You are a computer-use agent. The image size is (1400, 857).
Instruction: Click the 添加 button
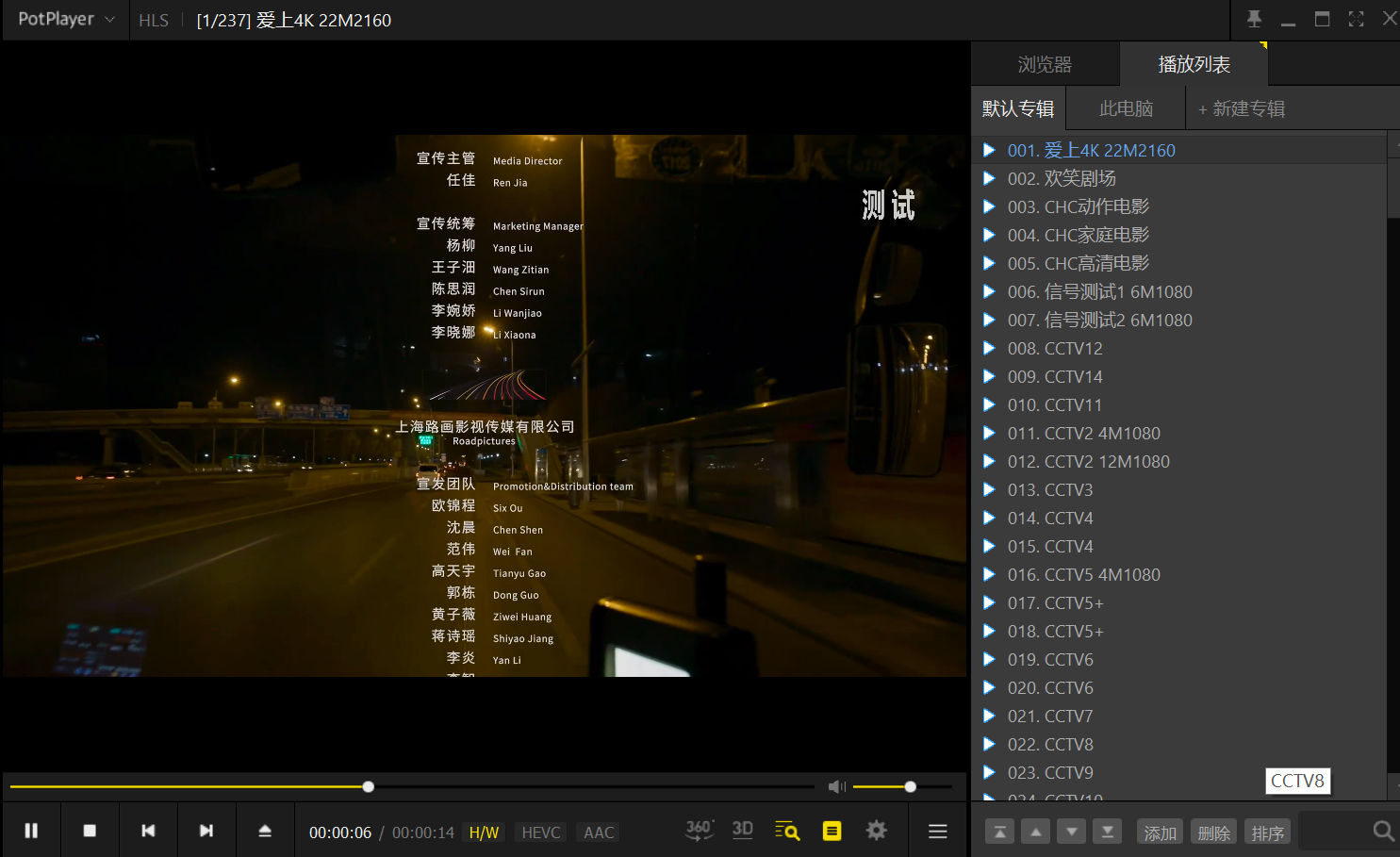point(1160,832)
